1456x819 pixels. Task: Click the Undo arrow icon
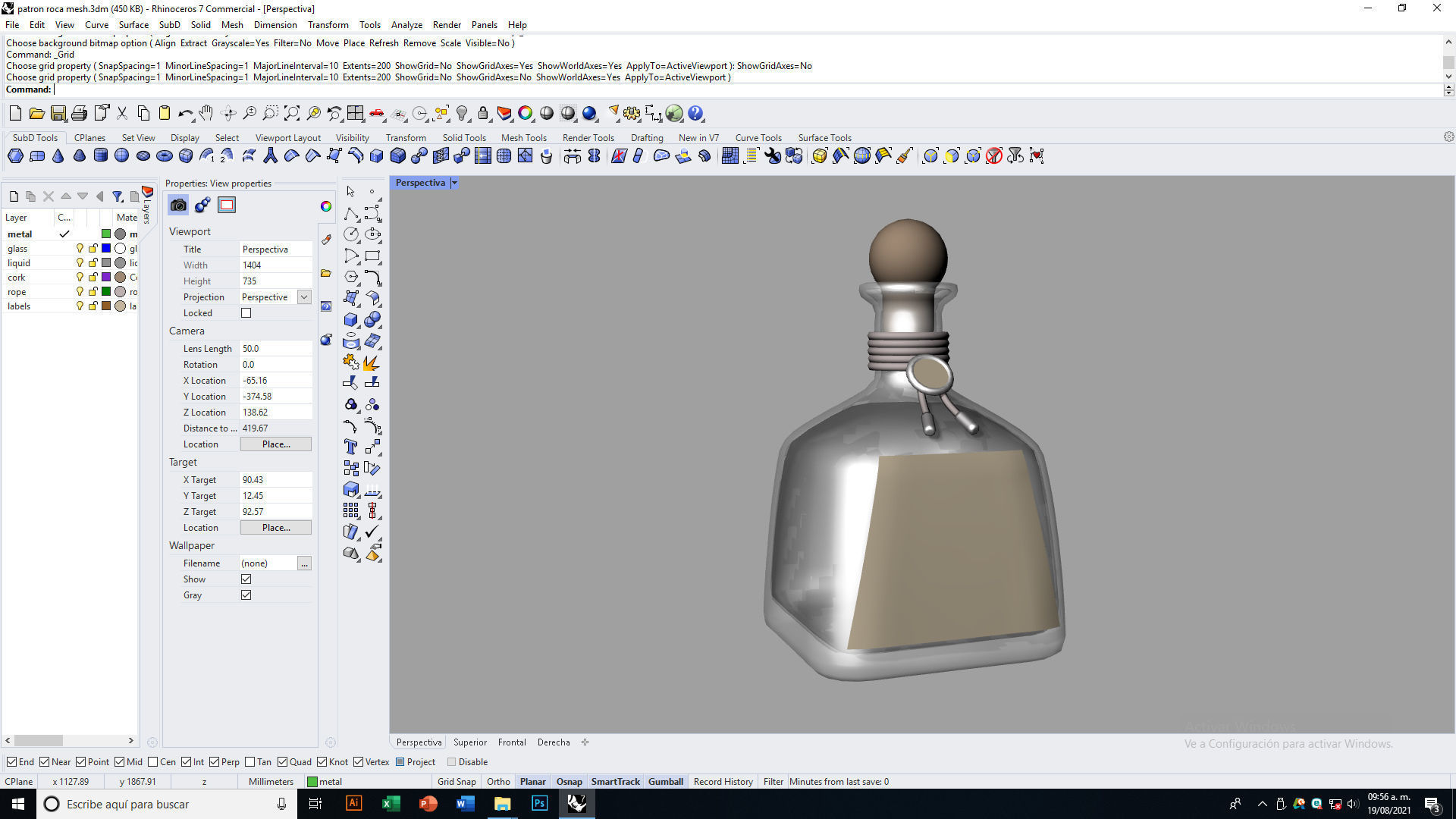click(185, 114)
